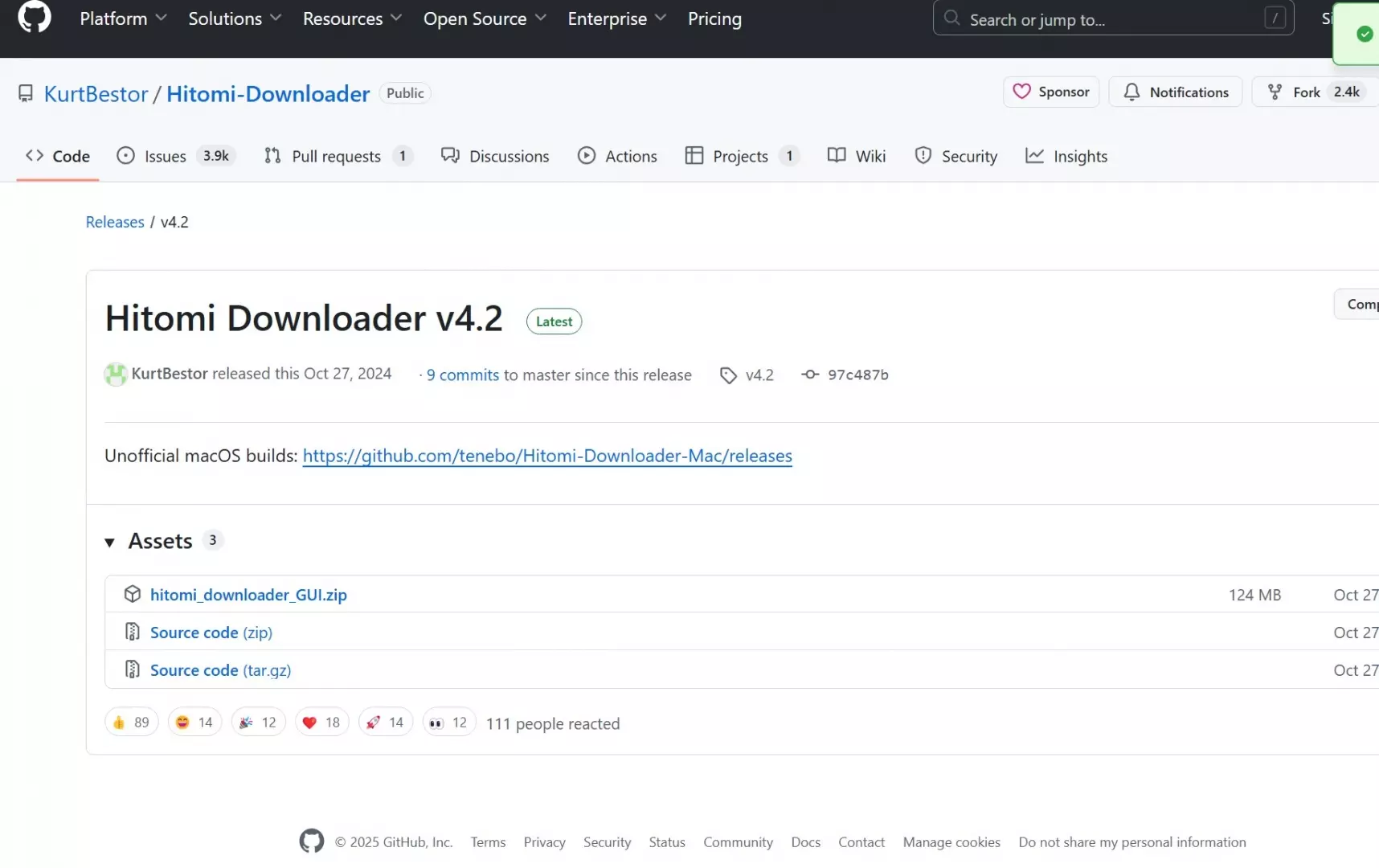Image resolution: width=1379 pixels, height=868 pixels.
Task: Switch to the Discussions tab
Action: 495,156
